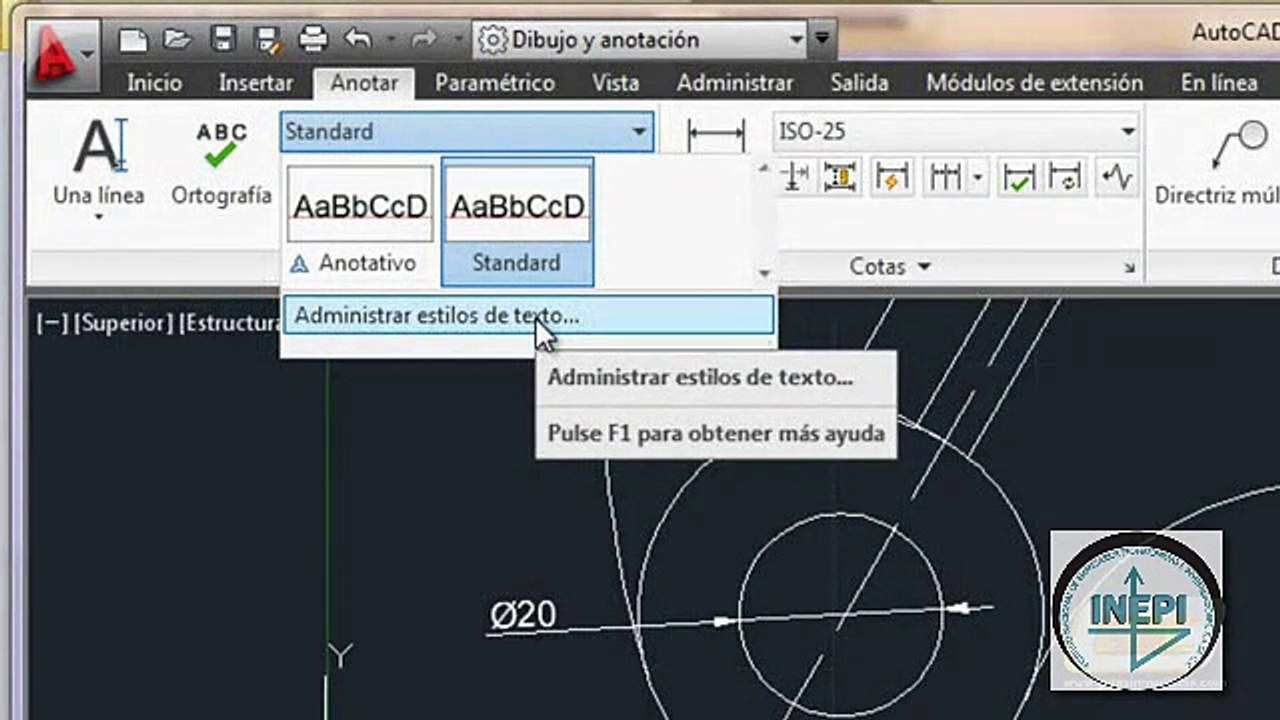Click the New drawing icon
Image resolution: width=1280 pixels, height=720 pixels.
click(x=133, y=40)
